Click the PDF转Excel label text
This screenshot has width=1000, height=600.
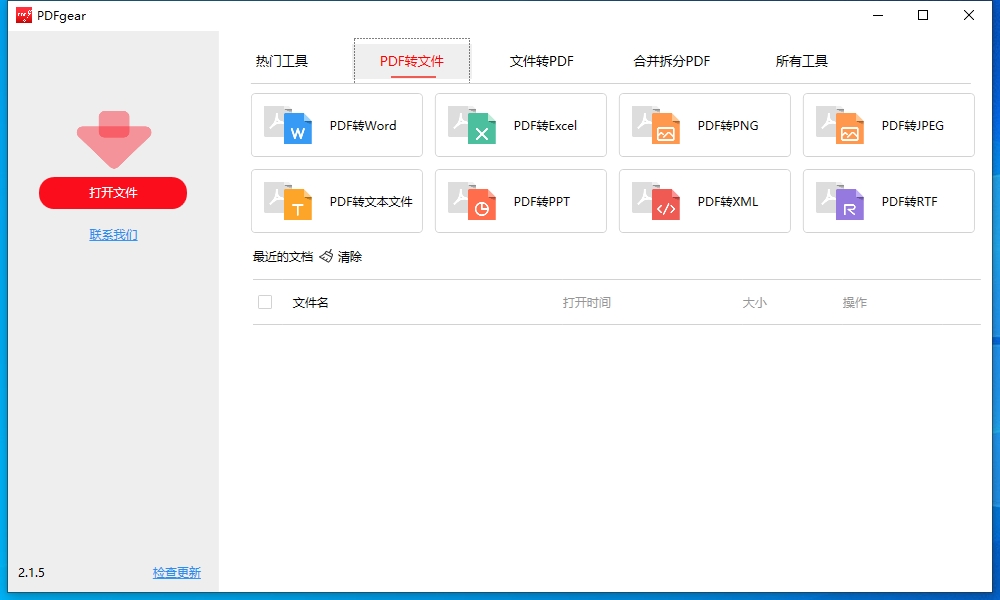click(x=545, y=126)
